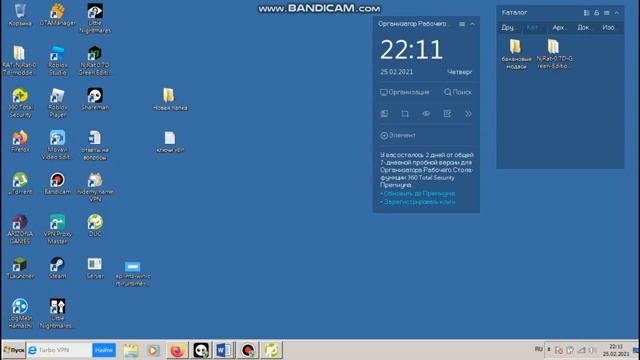Toggle the lock icon in Каталог header

(596, 13)
